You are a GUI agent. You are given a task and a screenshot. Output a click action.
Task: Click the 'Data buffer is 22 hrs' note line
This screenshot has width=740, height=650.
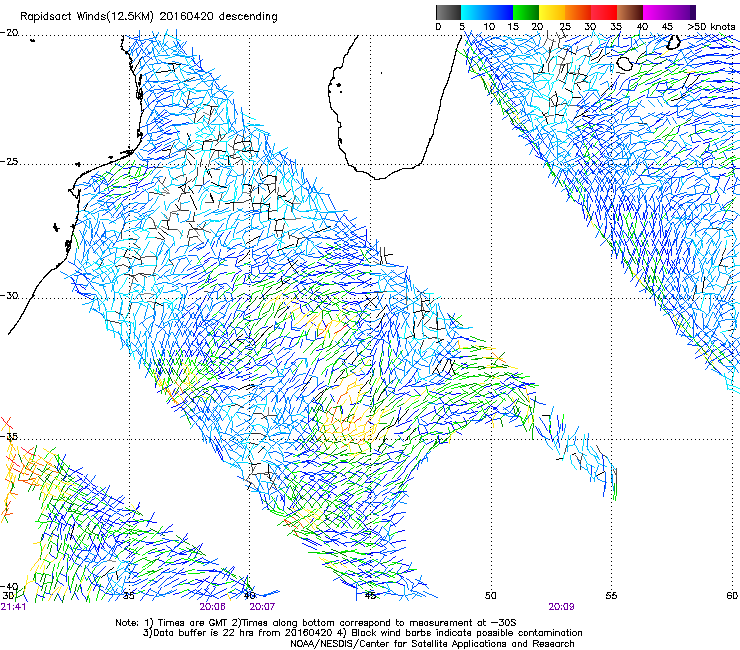(362, 633)
